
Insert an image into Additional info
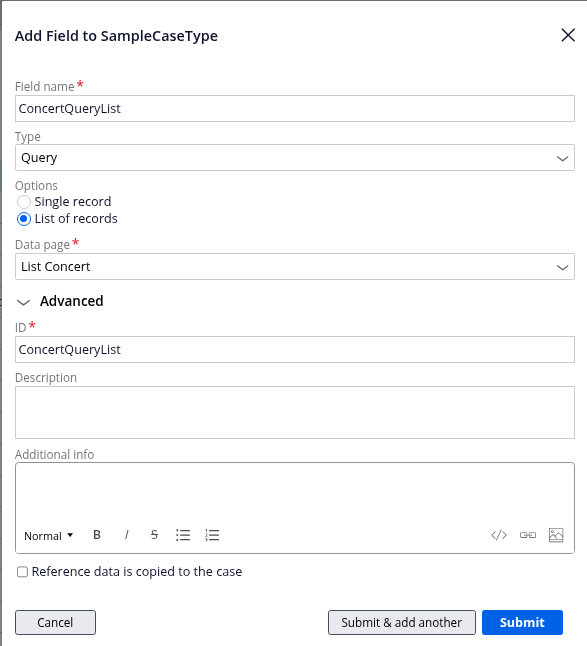click(x=556, y=535)
